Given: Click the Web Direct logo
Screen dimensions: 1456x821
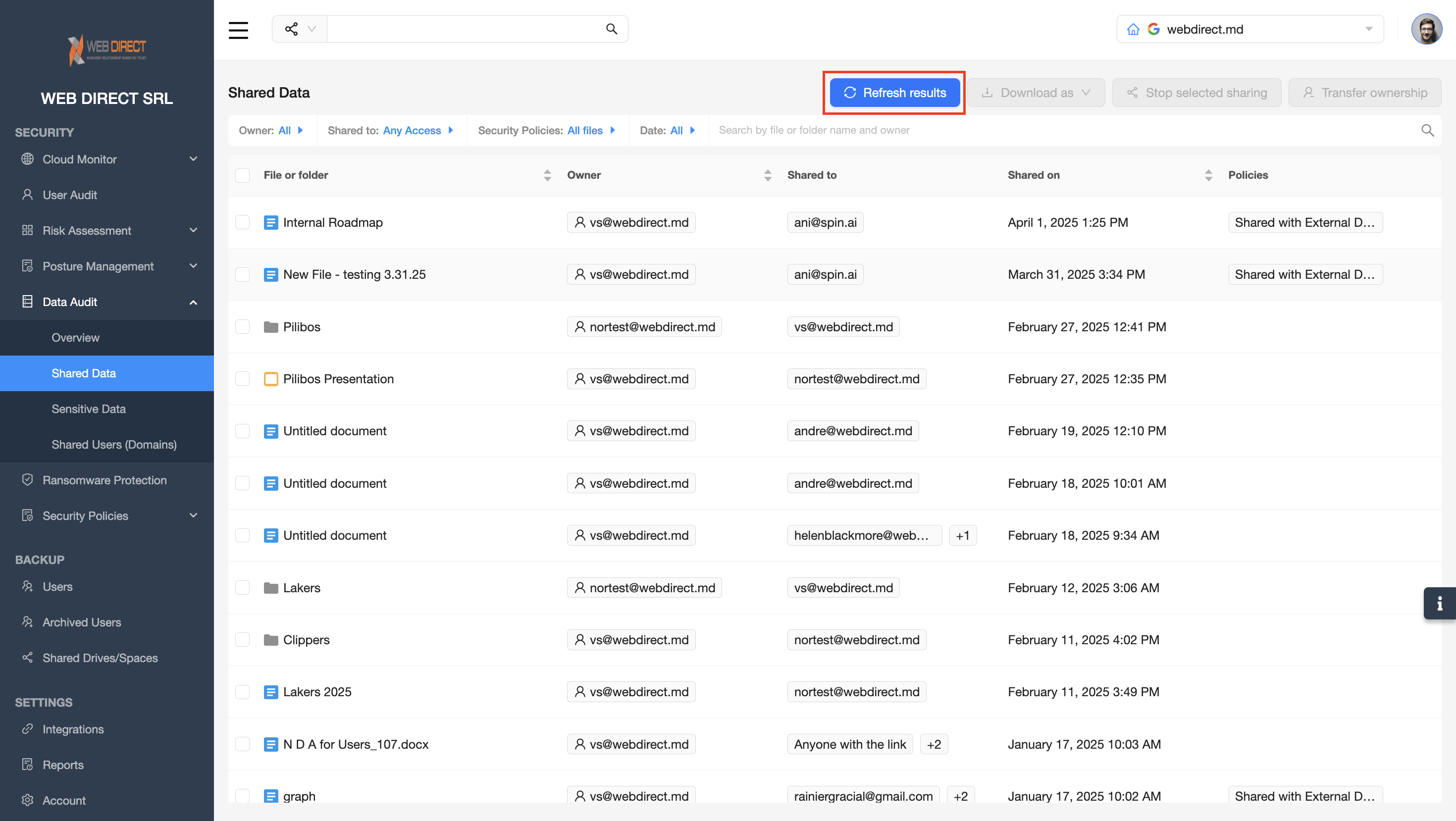Looking at the screenshot, I should point(107,49).
